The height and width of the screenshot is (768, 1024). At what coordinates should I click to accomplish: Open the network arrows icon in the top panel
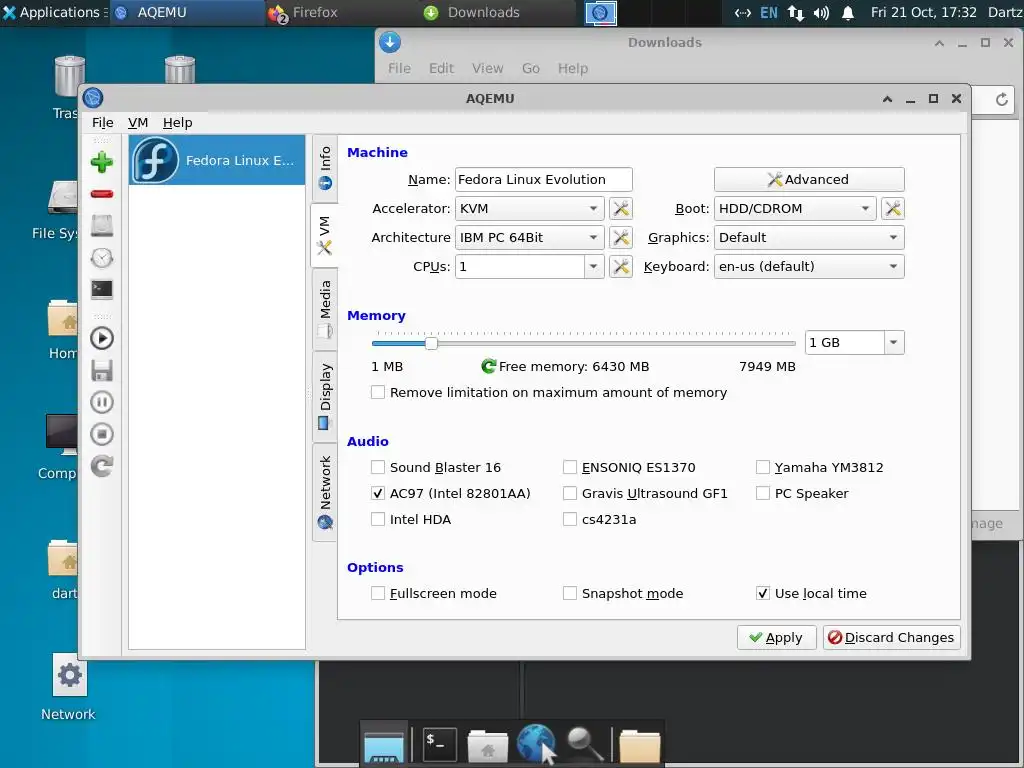click(x=795, y=12)
